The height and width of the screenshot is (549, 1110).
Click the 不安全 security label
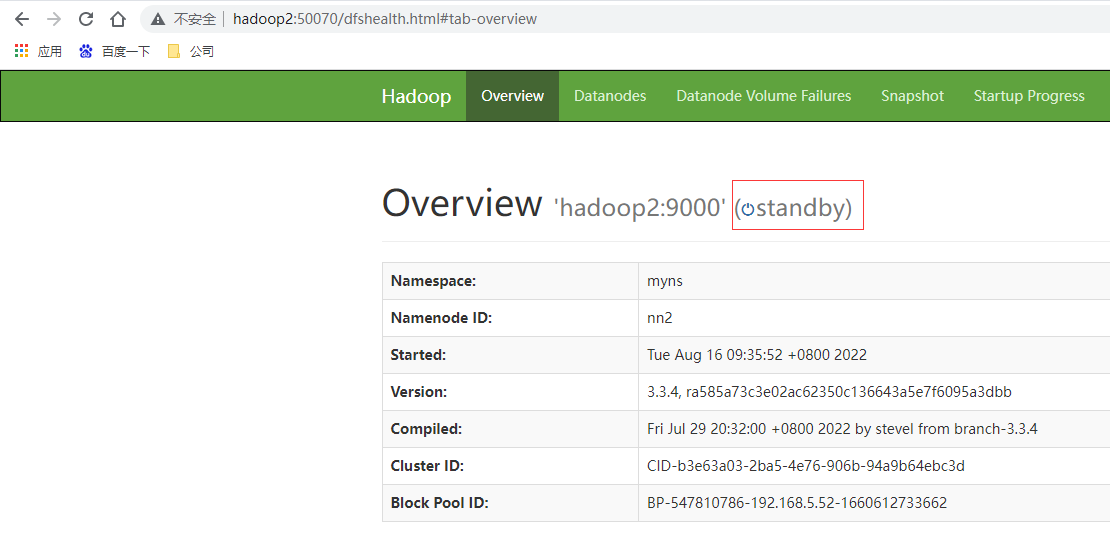point(195,19)
